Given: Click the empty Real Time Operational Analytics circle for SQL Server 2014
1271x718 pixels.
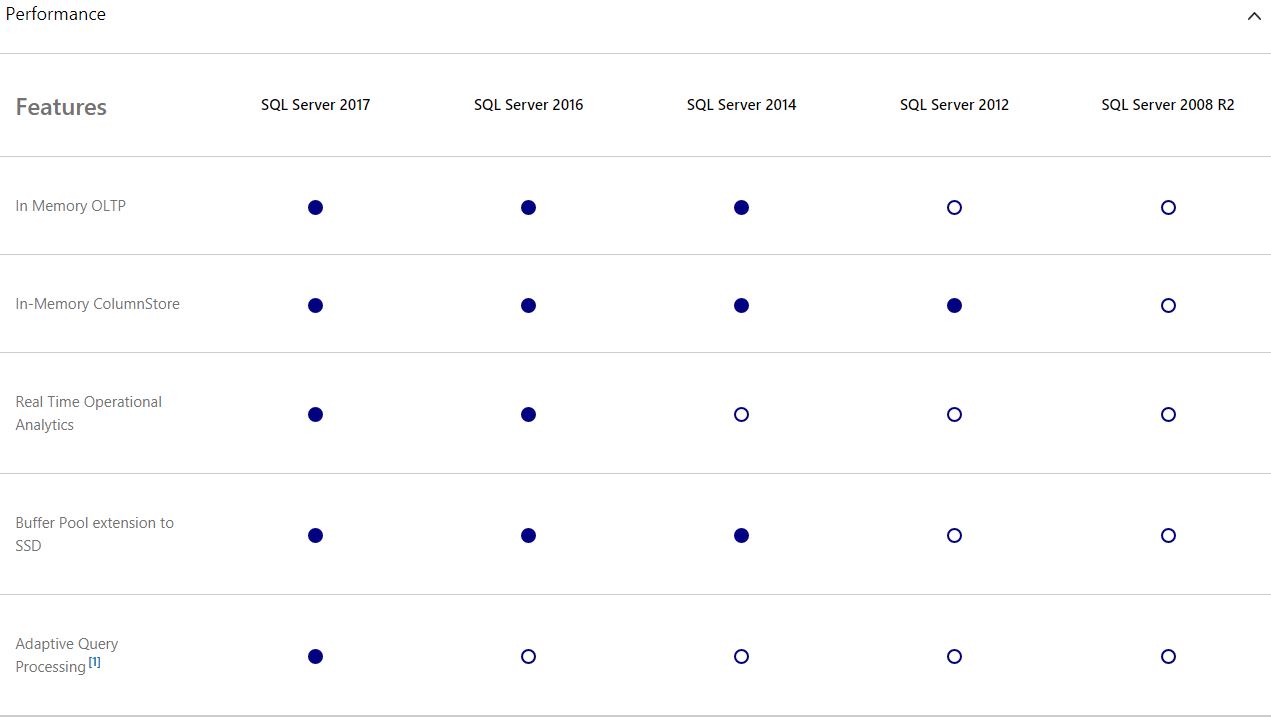Looking at the screenshot, I should [x=741, y=414].
